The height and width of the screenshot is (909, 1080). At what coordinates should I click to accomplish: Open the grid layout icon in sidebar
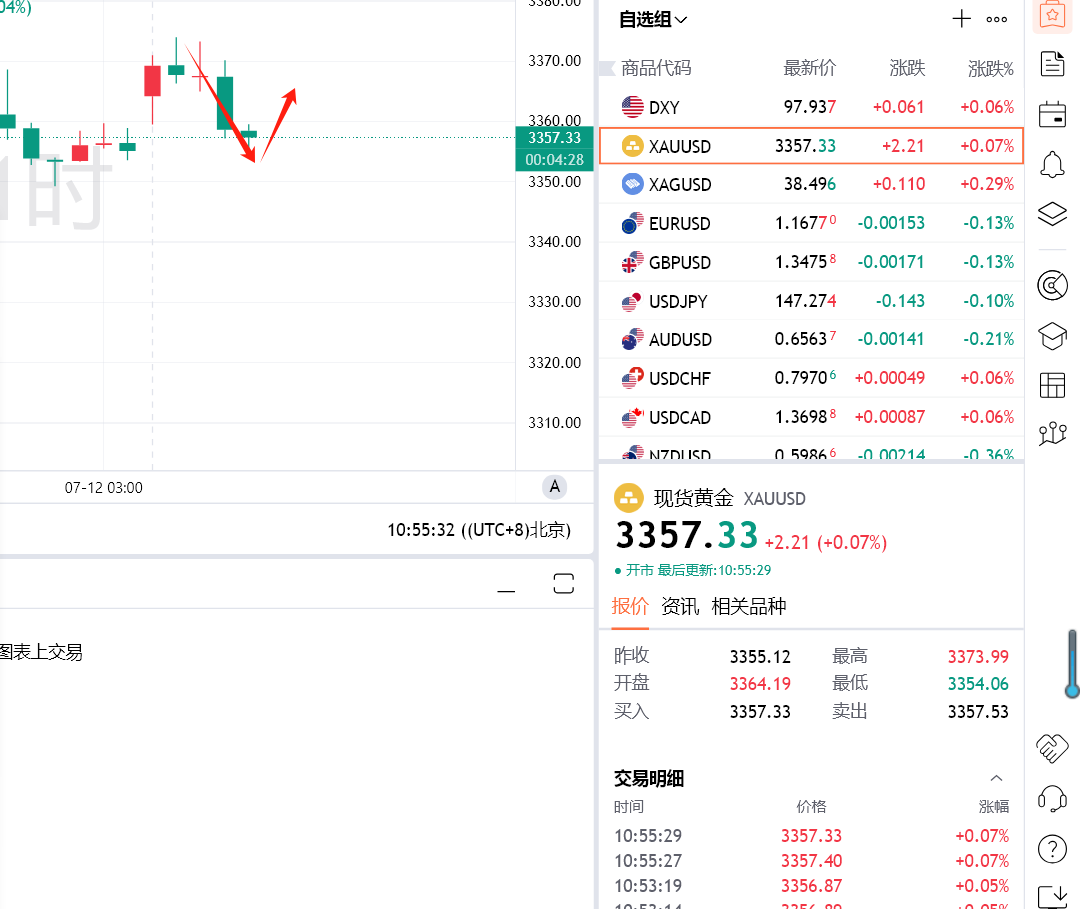coord(1052,384)
